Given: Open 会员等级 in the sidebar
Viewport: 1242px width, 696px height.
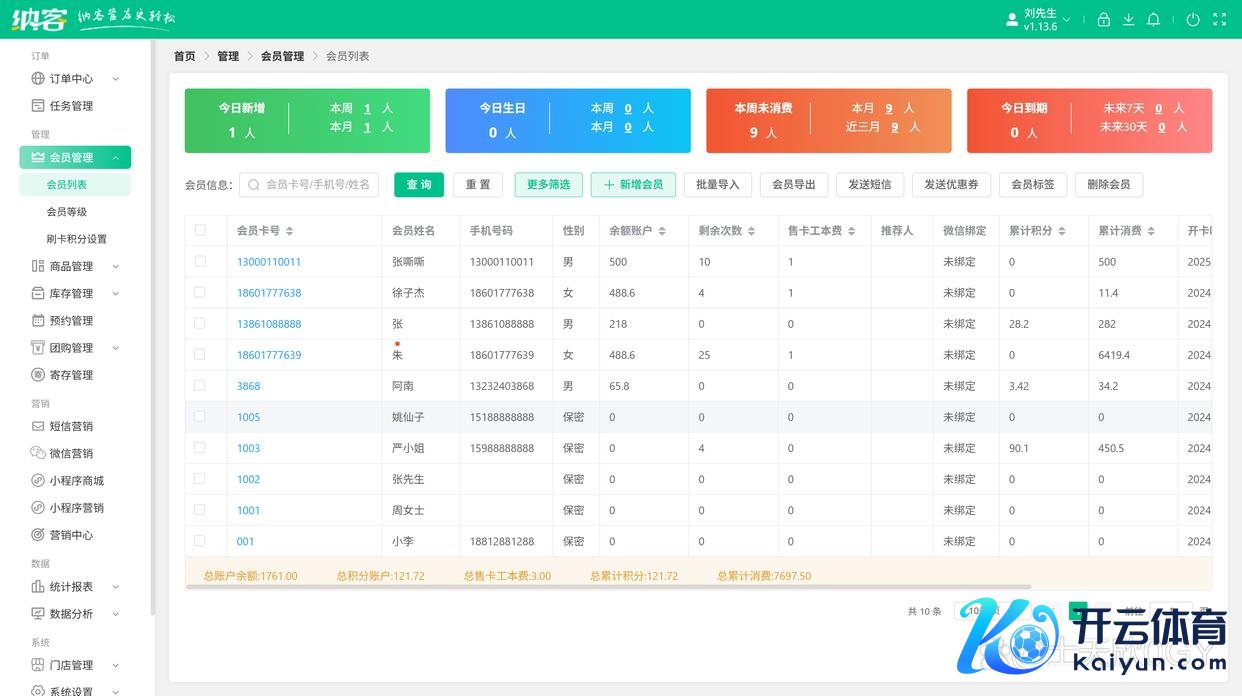Looking at the screenshot, I should coord(67,212).
